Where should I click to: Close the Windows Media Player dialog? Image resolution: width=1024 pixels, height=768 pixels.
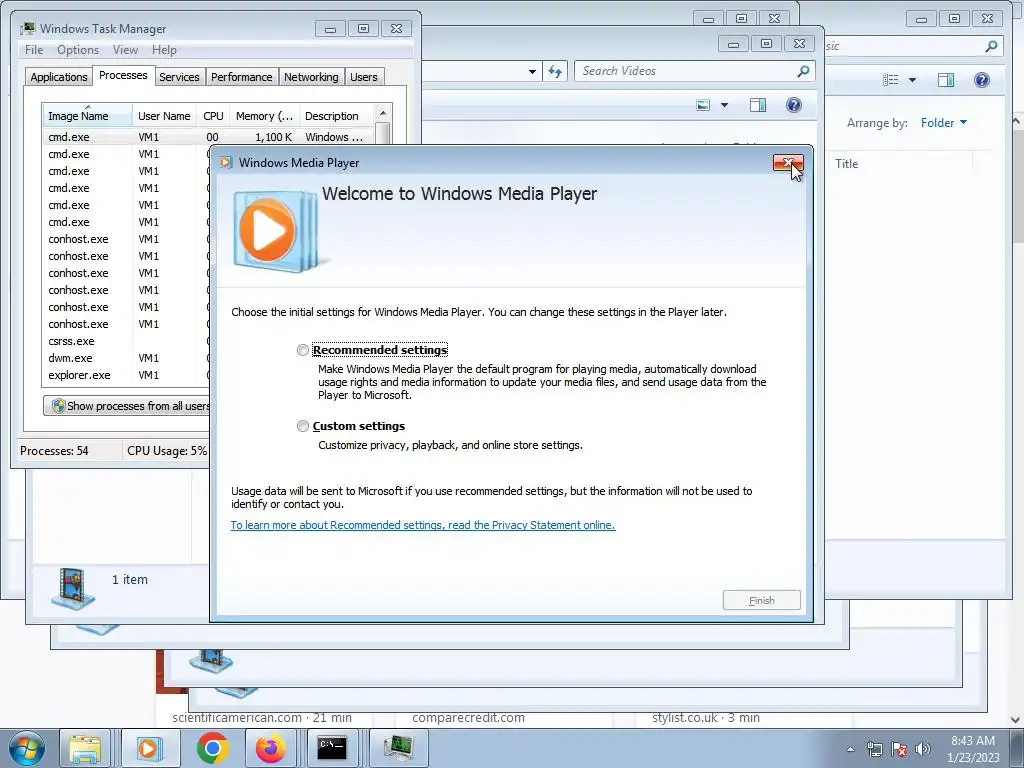[x=788, y=163]
